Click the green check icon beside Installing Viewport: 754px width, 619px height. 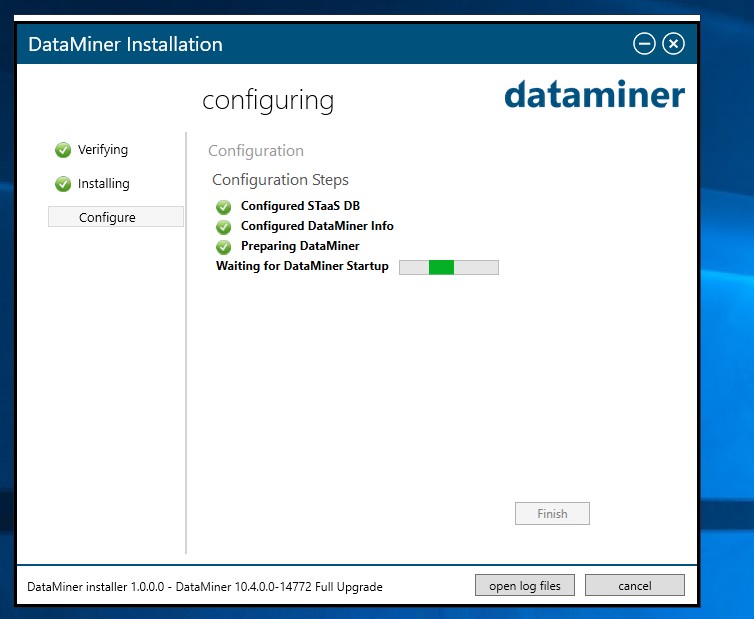[x=63, y=184]
